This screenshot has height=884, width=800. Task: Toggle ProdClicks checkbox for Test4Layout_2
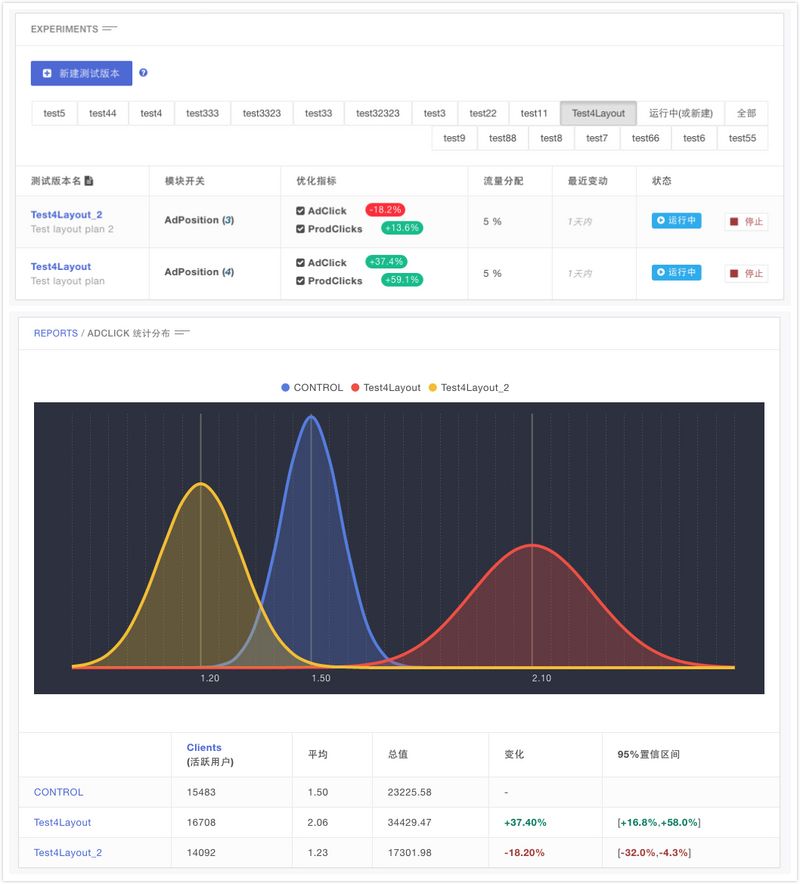[x=301, y=229]
